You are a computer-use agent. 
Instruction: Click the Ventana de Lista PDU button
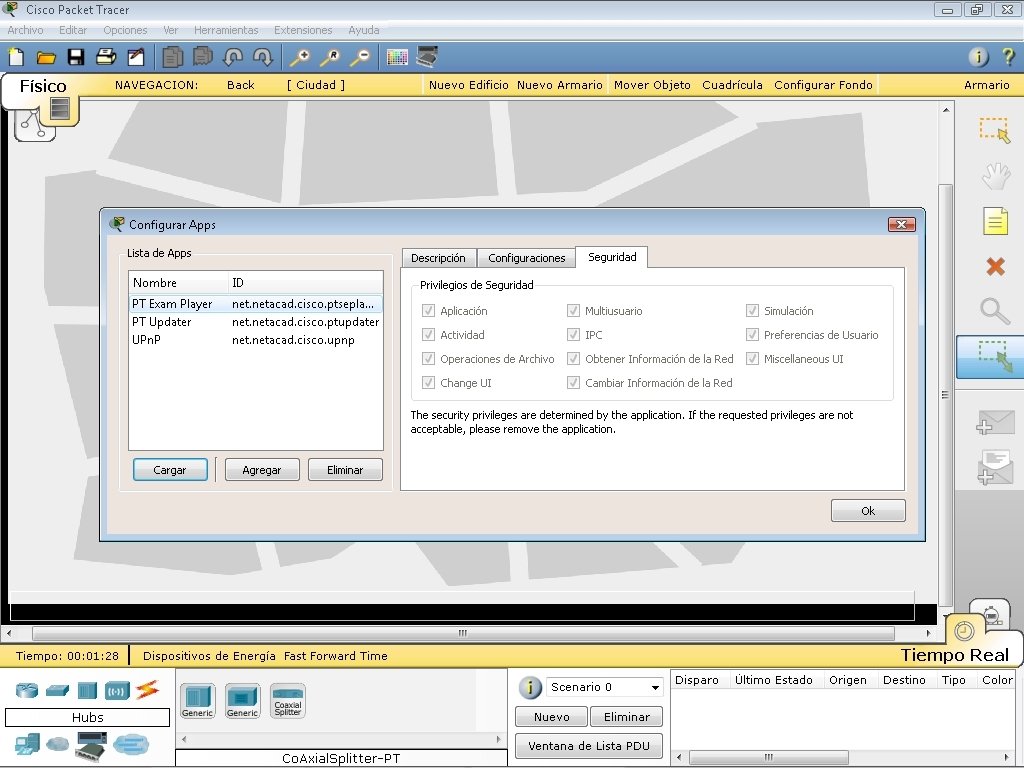click(x=589, y=746)
